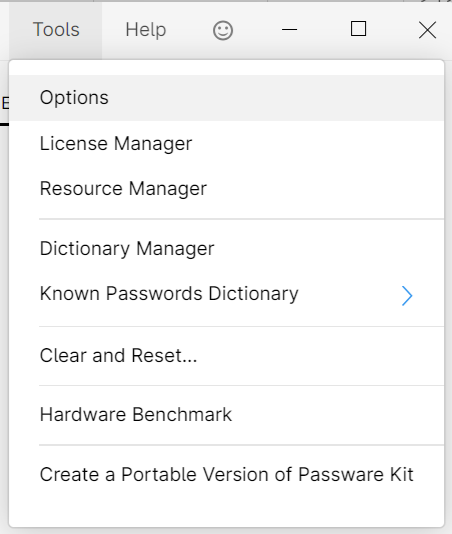Image resolution: width=452 pixels, height=534 pixels.
Task: Click the blue chevron beside Known Passwords Dictionary
Action: (x=407, y=296)
